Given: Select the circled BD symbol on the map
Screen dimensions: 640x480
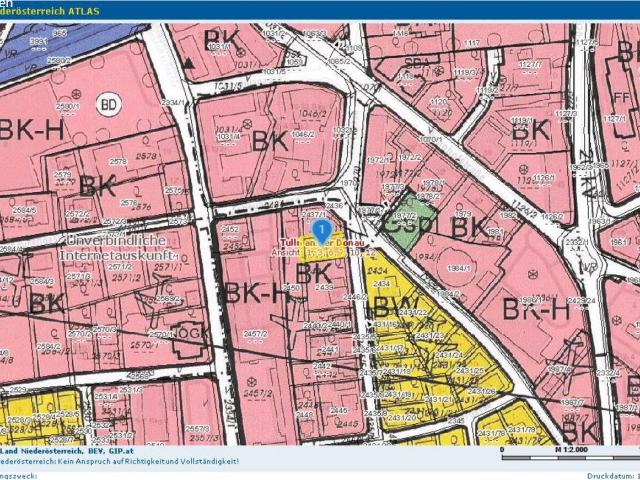Looking at the screenshot, I should tap(109, 105).
